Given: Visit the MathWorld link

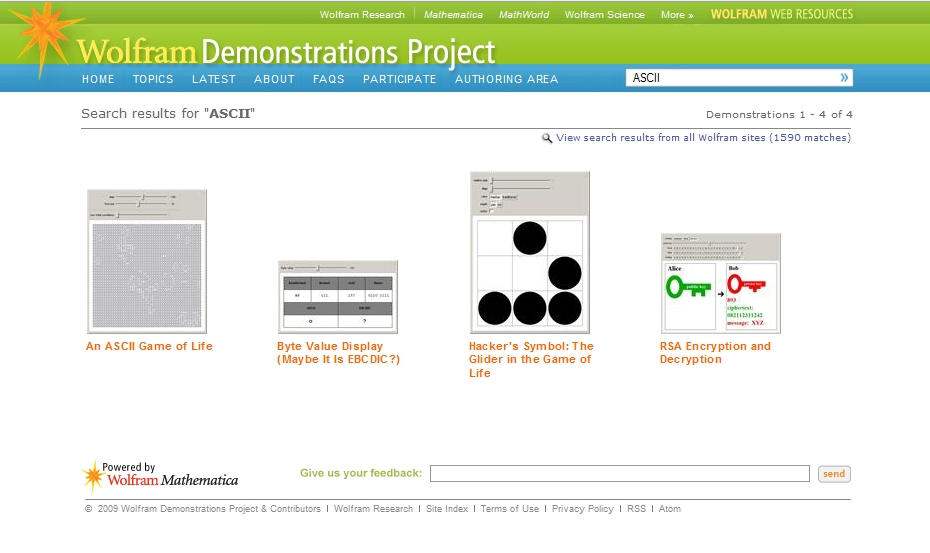Looking at the screenshot, I should tap(524, 15).
